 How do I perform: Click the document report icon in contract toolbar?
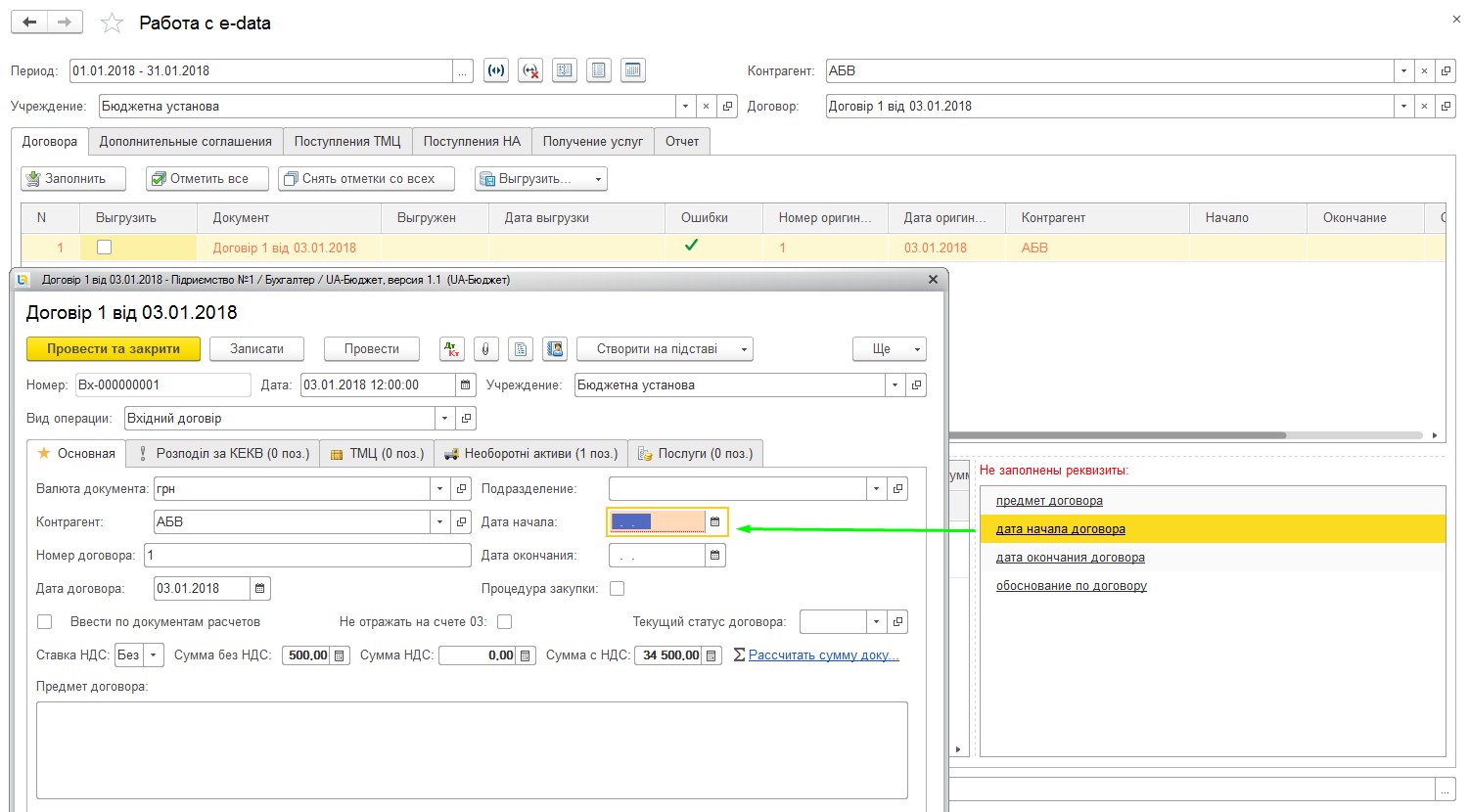coord(521,348)
